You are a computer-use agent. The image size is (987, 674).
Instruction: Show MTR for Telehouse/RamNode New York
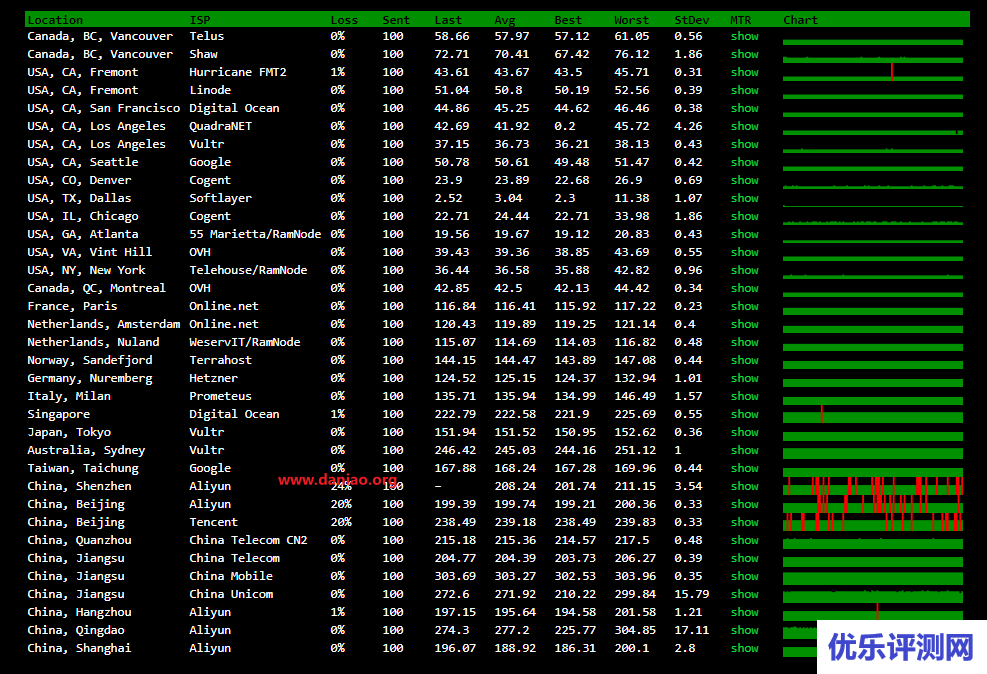point(744,270)
